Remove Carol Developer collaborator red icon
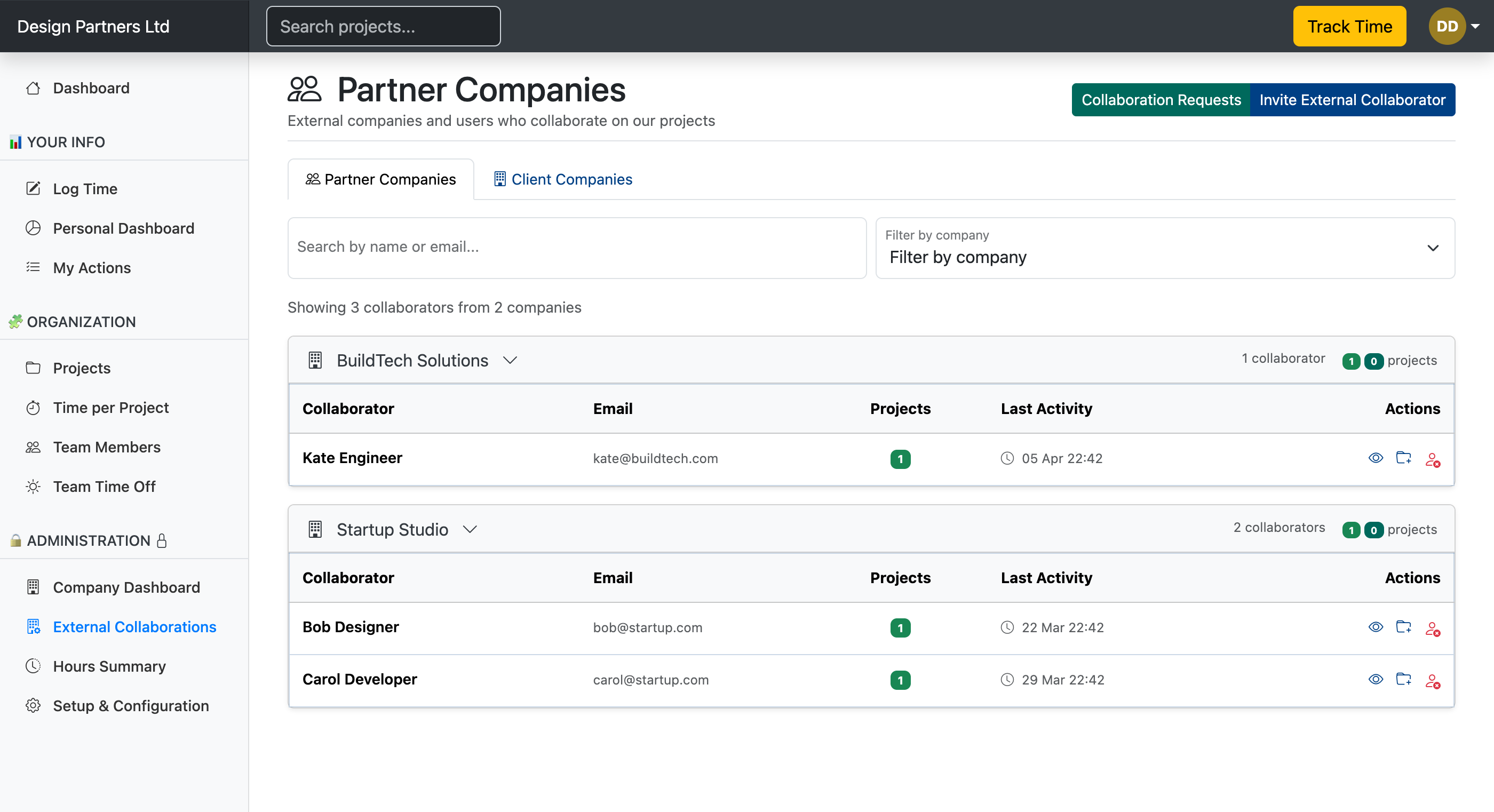 point(1433,680)
